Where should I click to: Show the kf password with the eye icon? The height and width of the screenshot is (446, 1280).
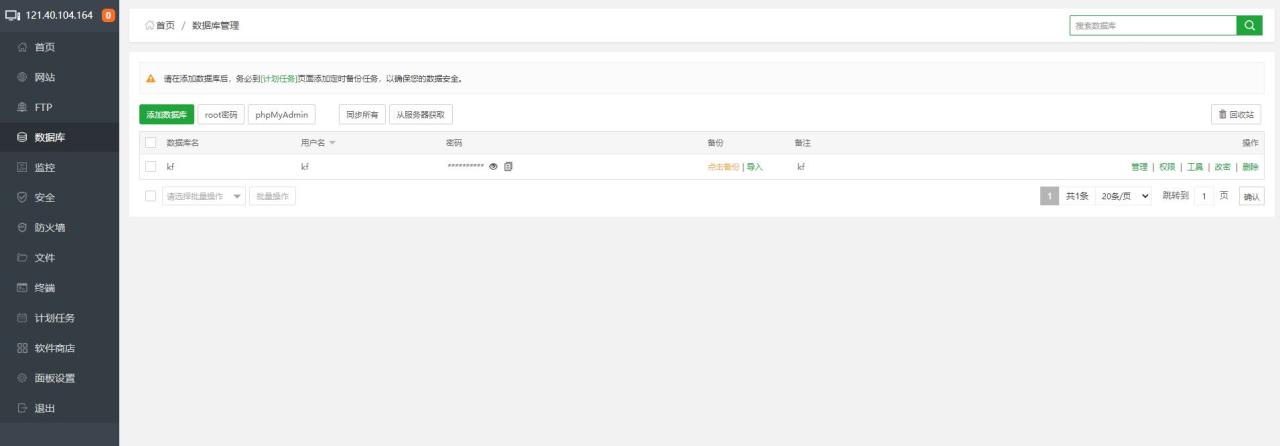(493, 166)
